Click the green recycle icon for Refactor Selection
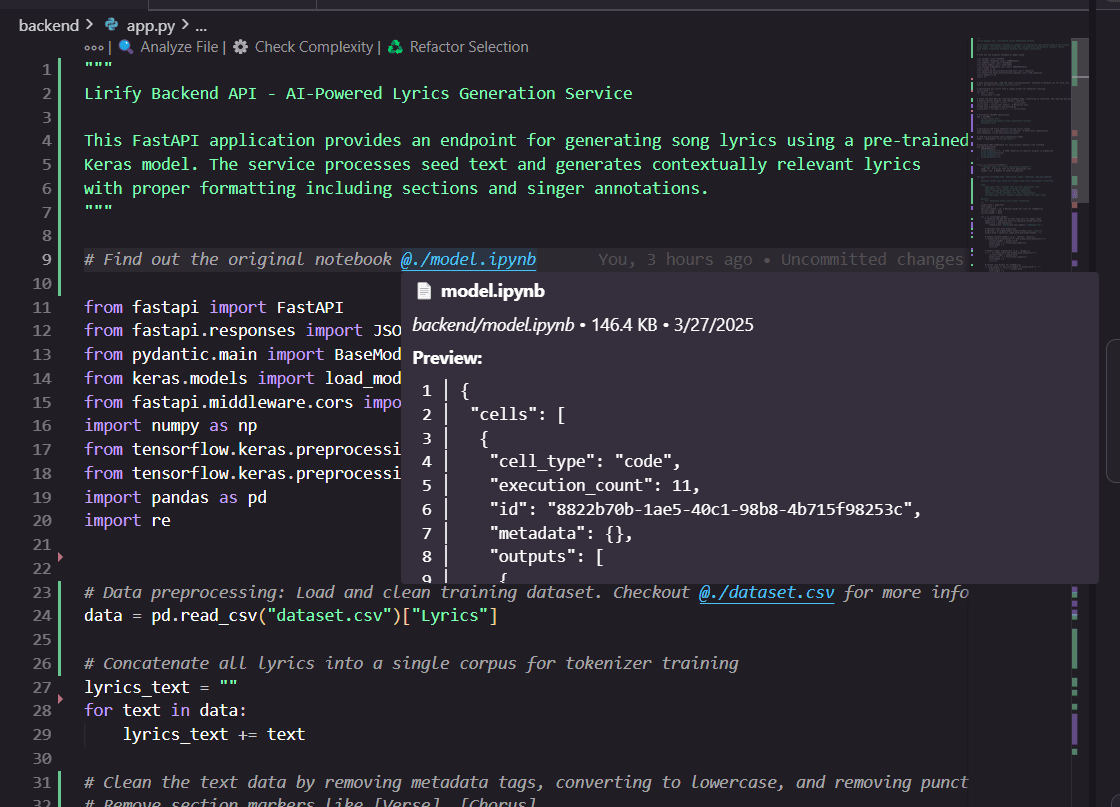Image resolution: width=1120 pixels, height=807 pixels. 395,47
